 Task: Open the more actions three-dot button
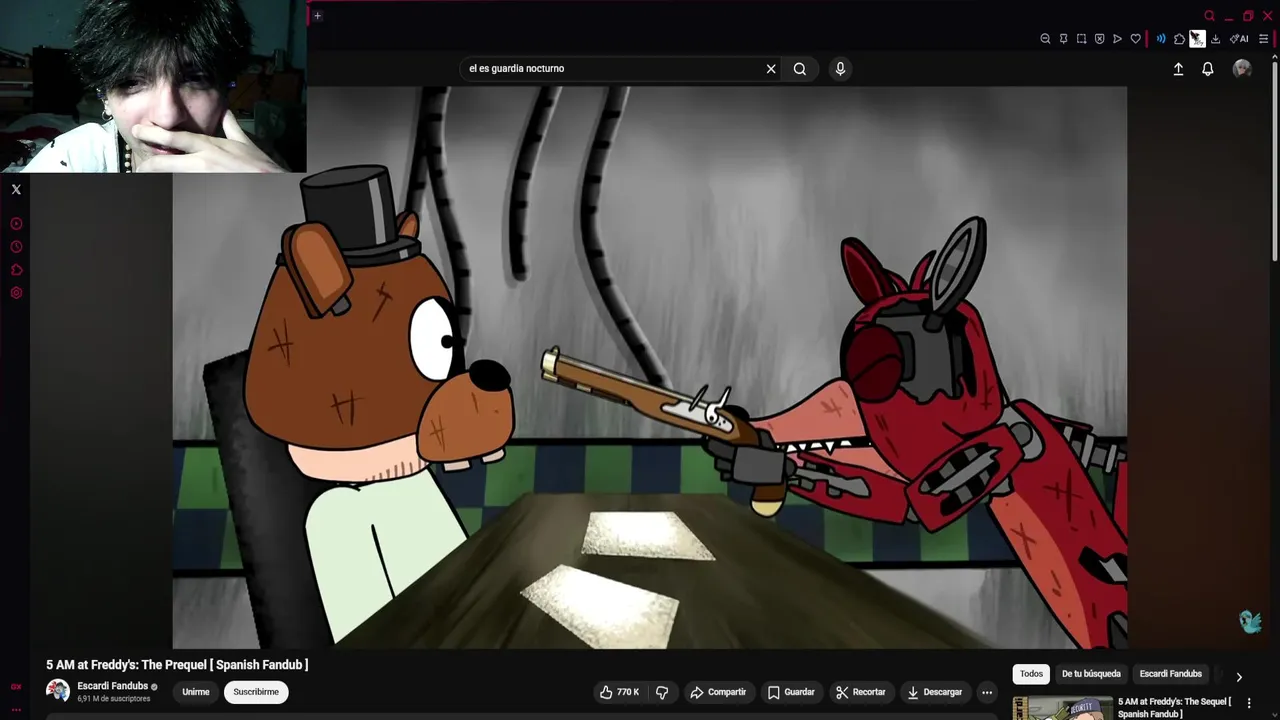coord(987,692)
